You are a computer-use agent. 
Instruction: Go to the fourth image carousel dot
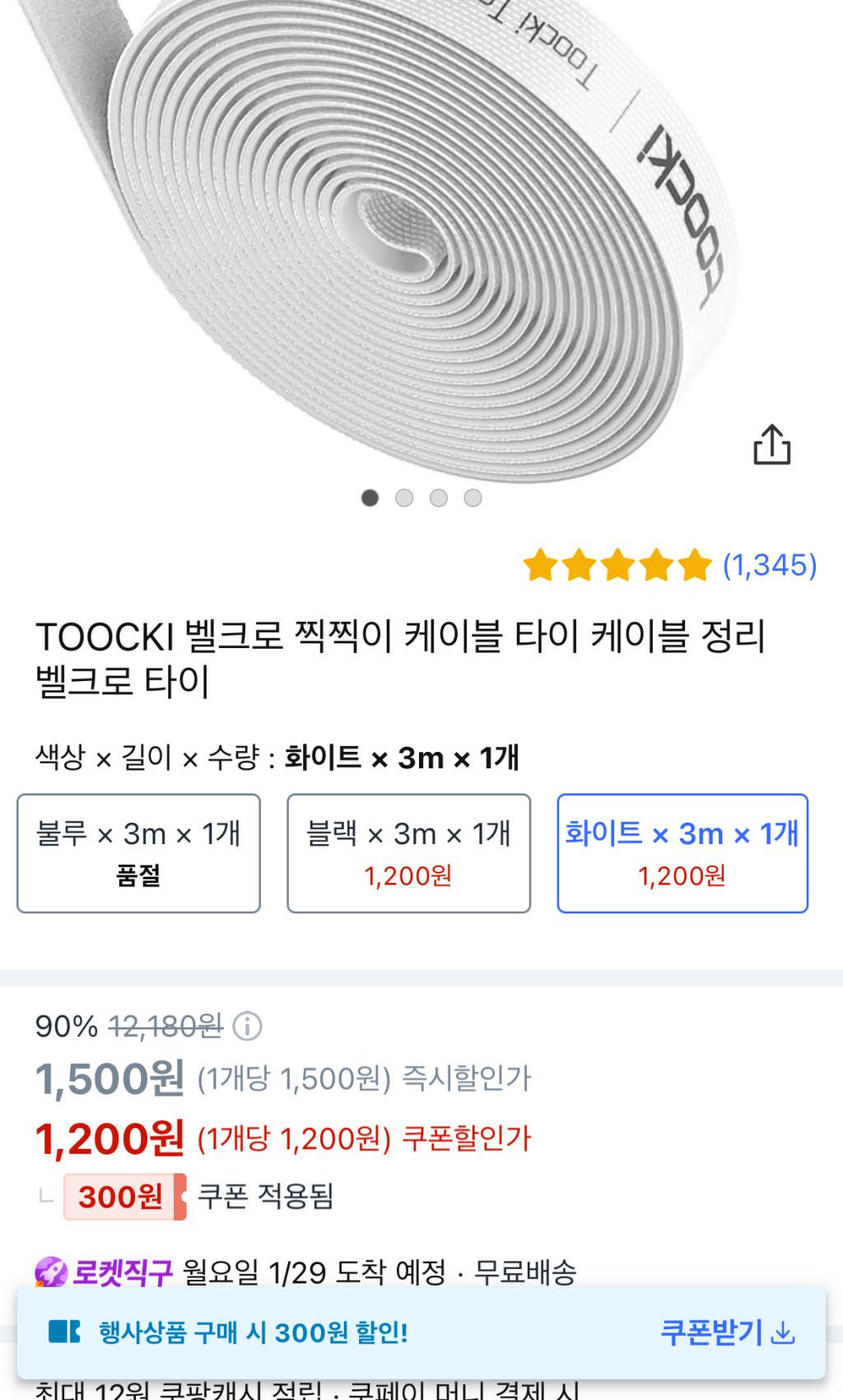pos(473,497)
